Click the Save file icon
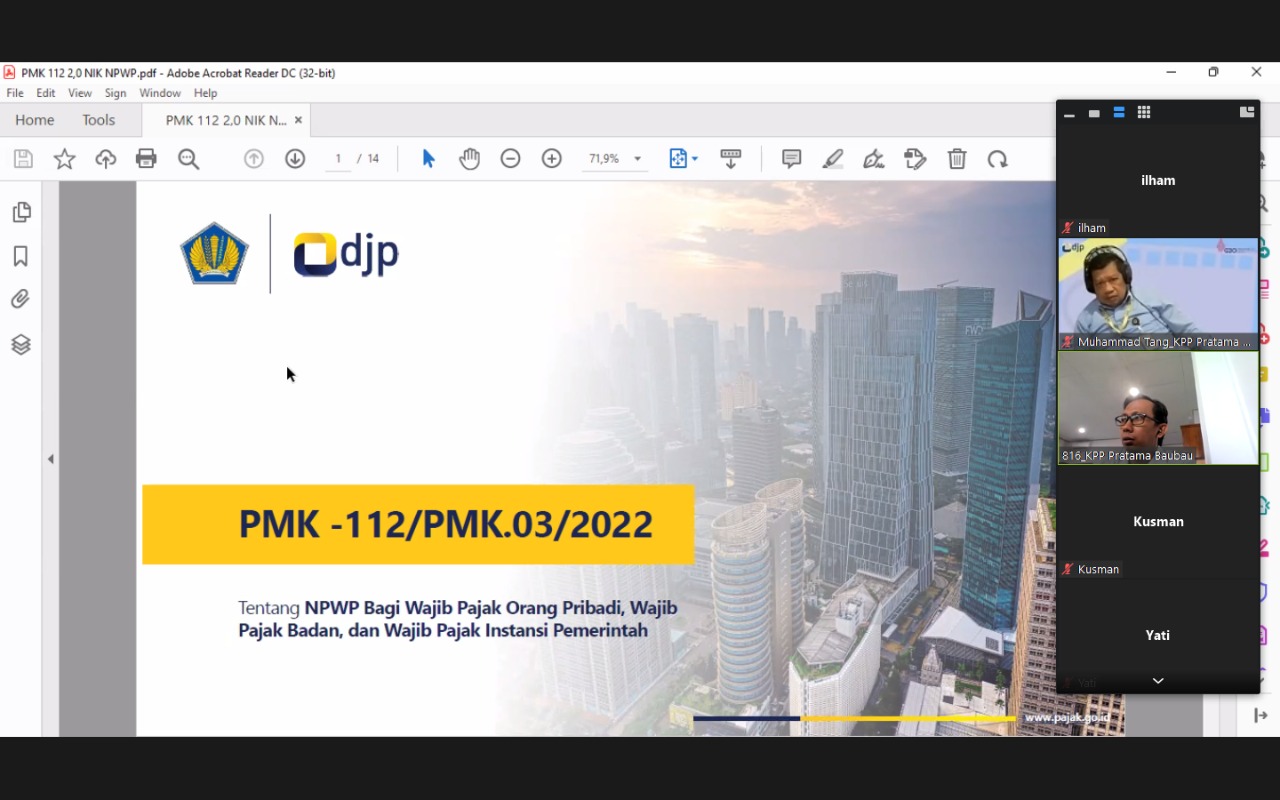Screen dimensions: 1280x800 (23, 159)
